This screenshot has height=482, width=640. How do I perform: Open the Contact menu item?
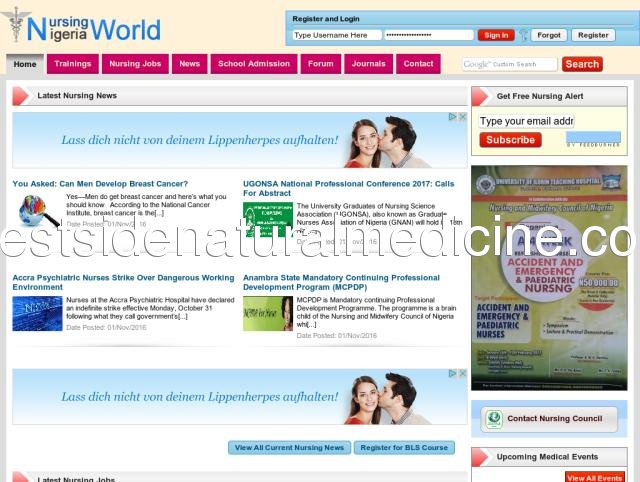(x=418, y=64)
